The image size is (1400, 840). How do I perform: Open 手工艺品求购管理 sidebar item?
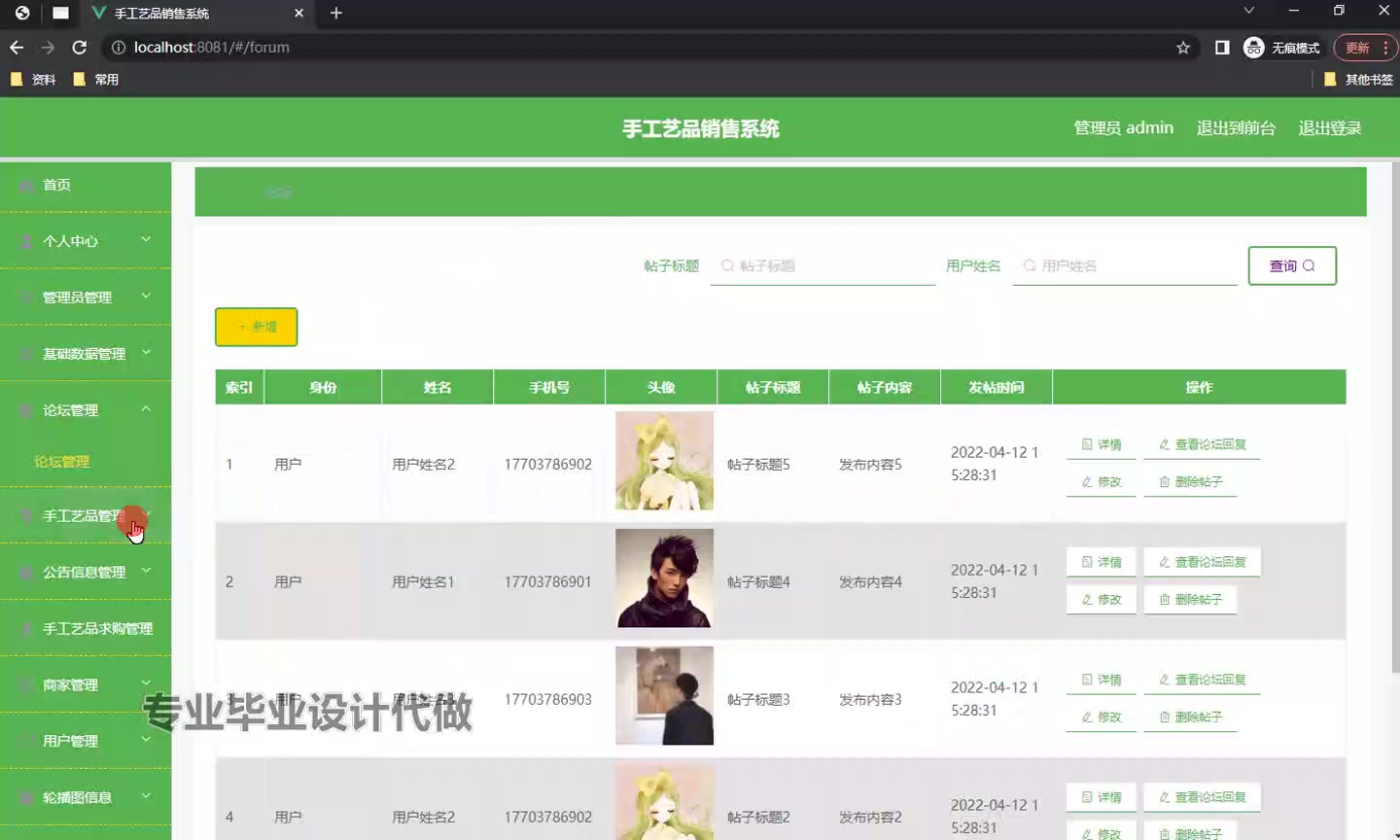pos(86,628)
